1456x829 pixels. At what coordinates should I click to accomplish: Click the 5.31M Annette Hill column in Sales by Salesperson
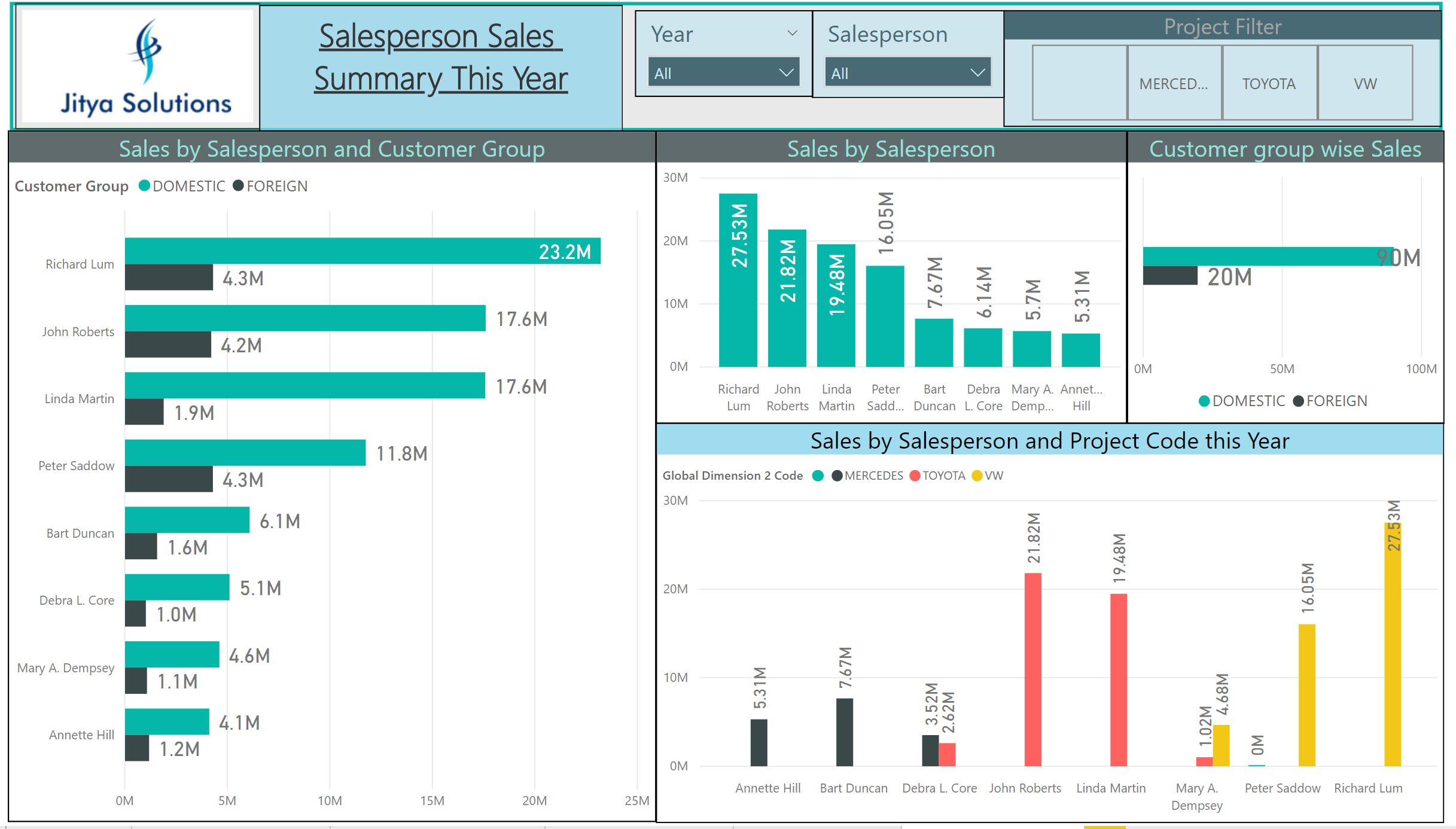[1081, 350]
